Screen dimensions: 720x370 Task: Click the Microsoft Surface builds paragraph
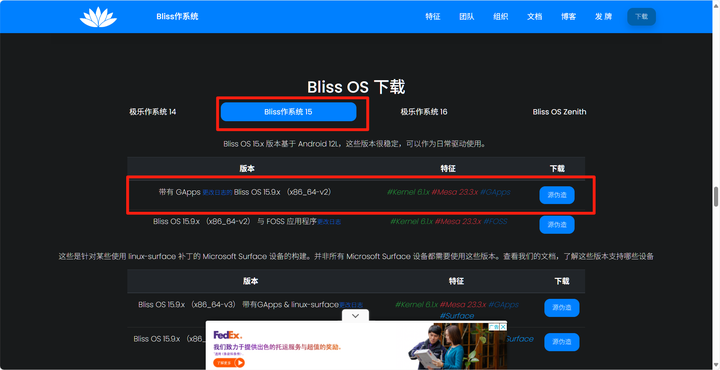pos(356,256)
